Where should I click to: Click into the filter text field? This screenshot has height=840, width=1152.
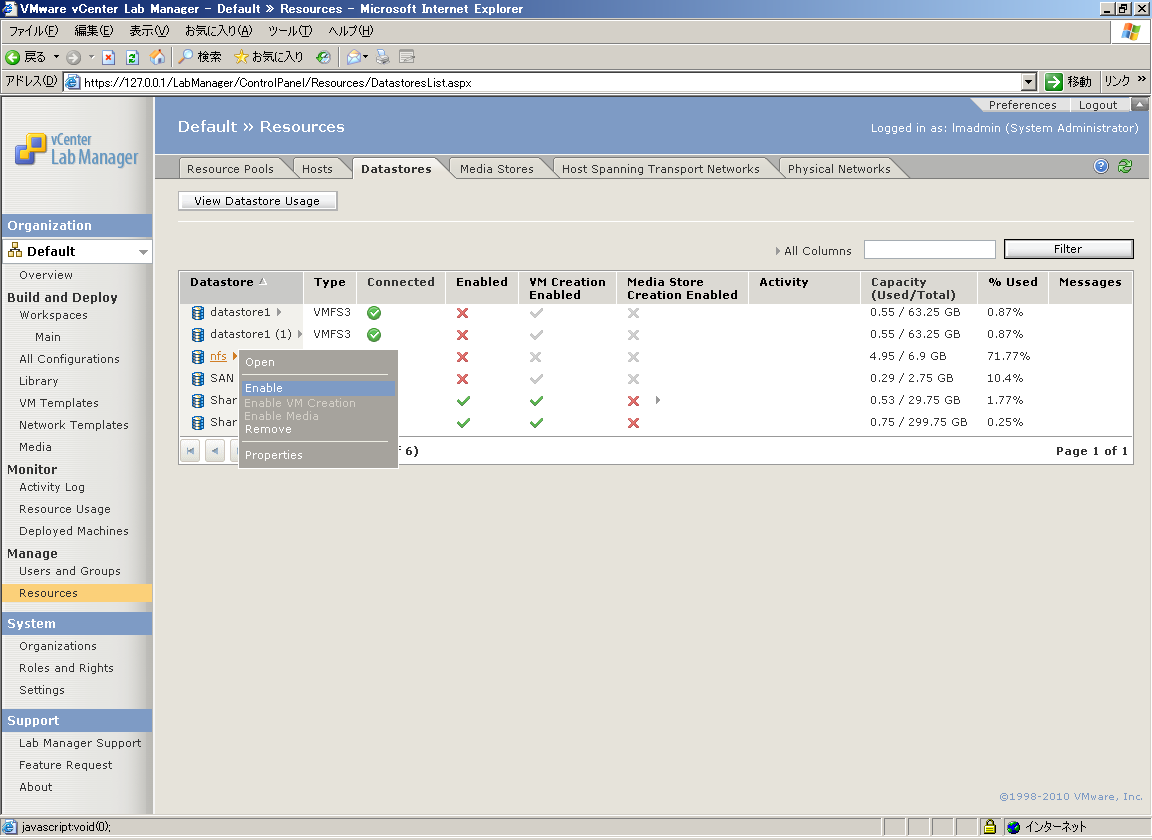click(x=929, y=249)
